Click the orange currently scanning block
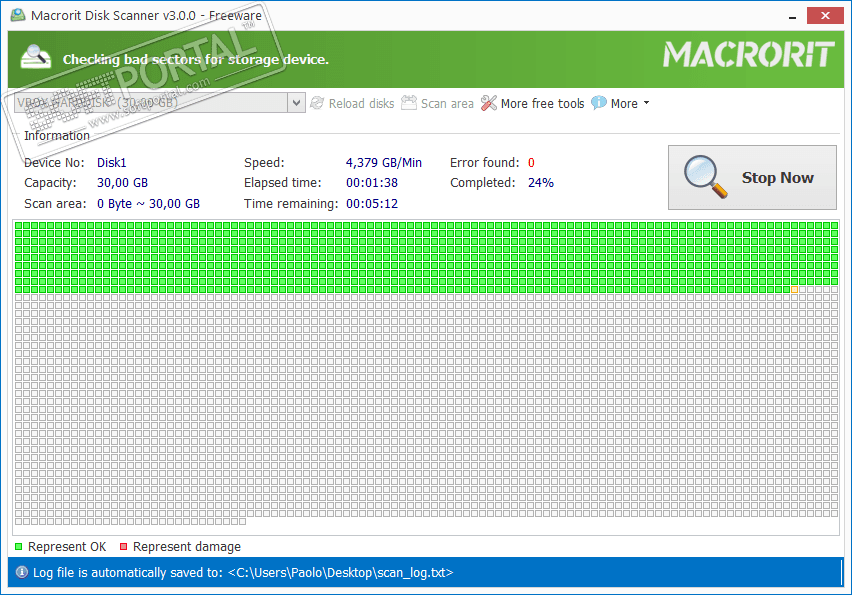The width and height of the screenshot is (852, 595). point(794,290)
